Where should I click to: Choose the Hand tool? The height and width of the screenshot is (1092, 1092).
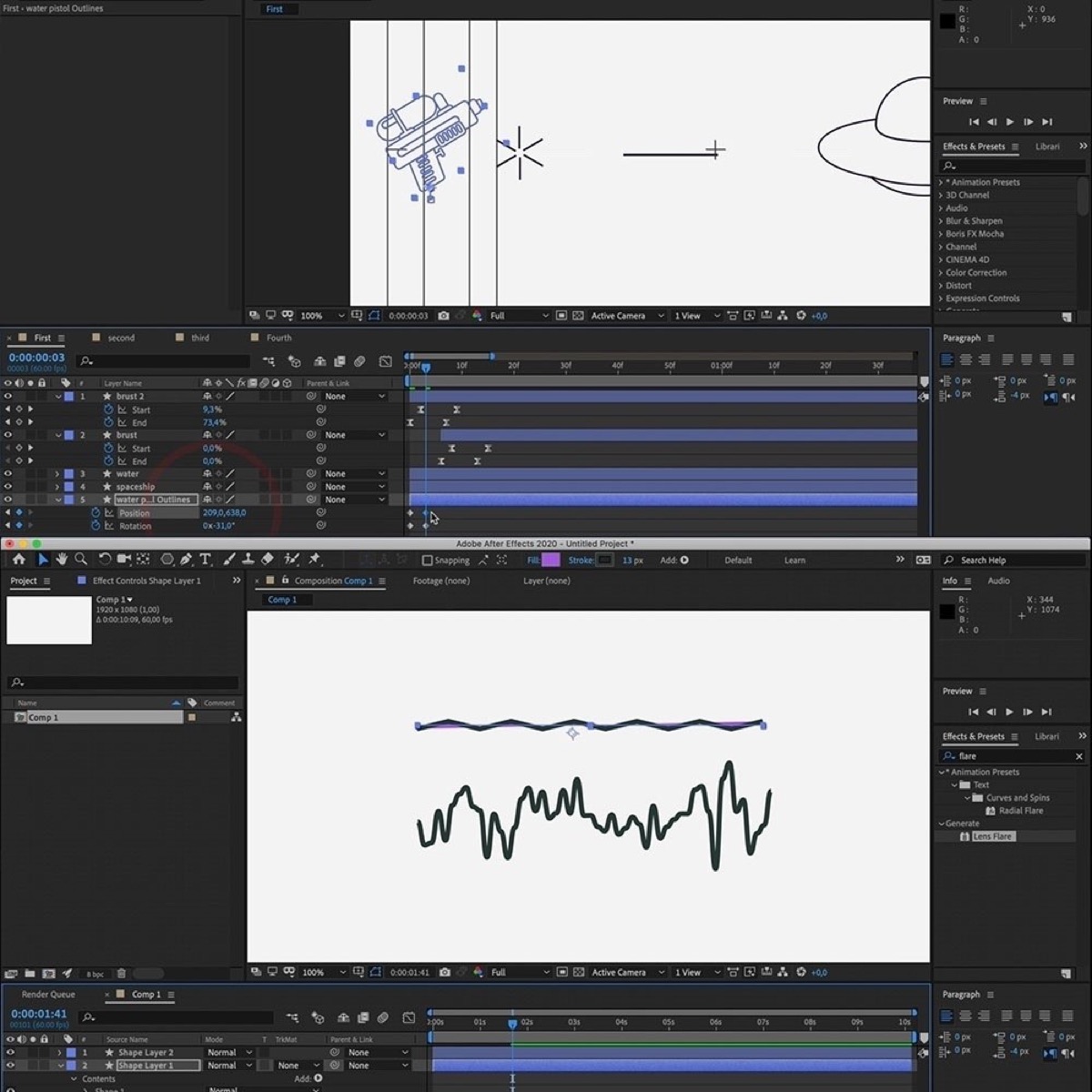coord(61,561)
